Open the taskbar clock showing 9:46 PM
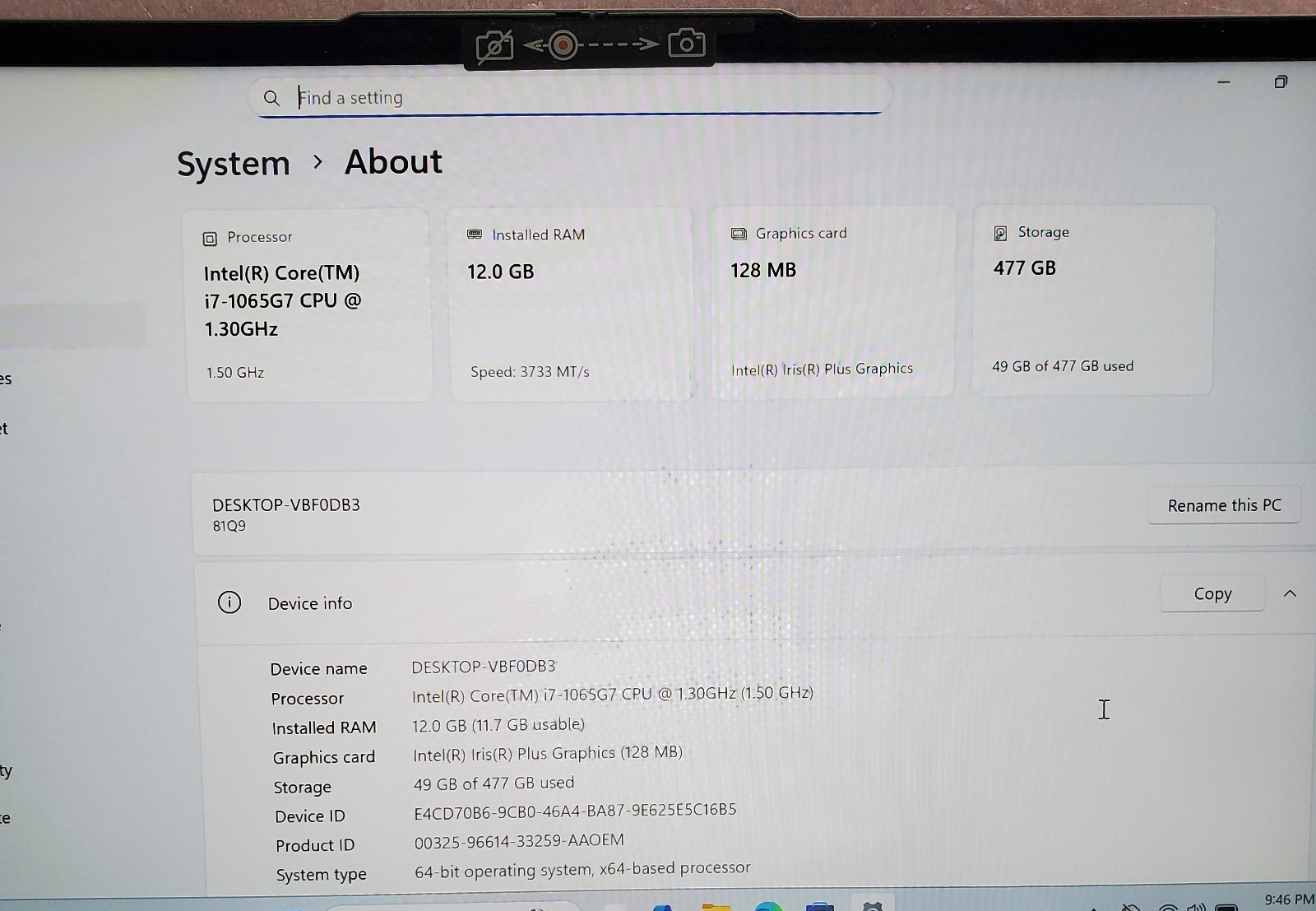 click(x=1289, y=900)
